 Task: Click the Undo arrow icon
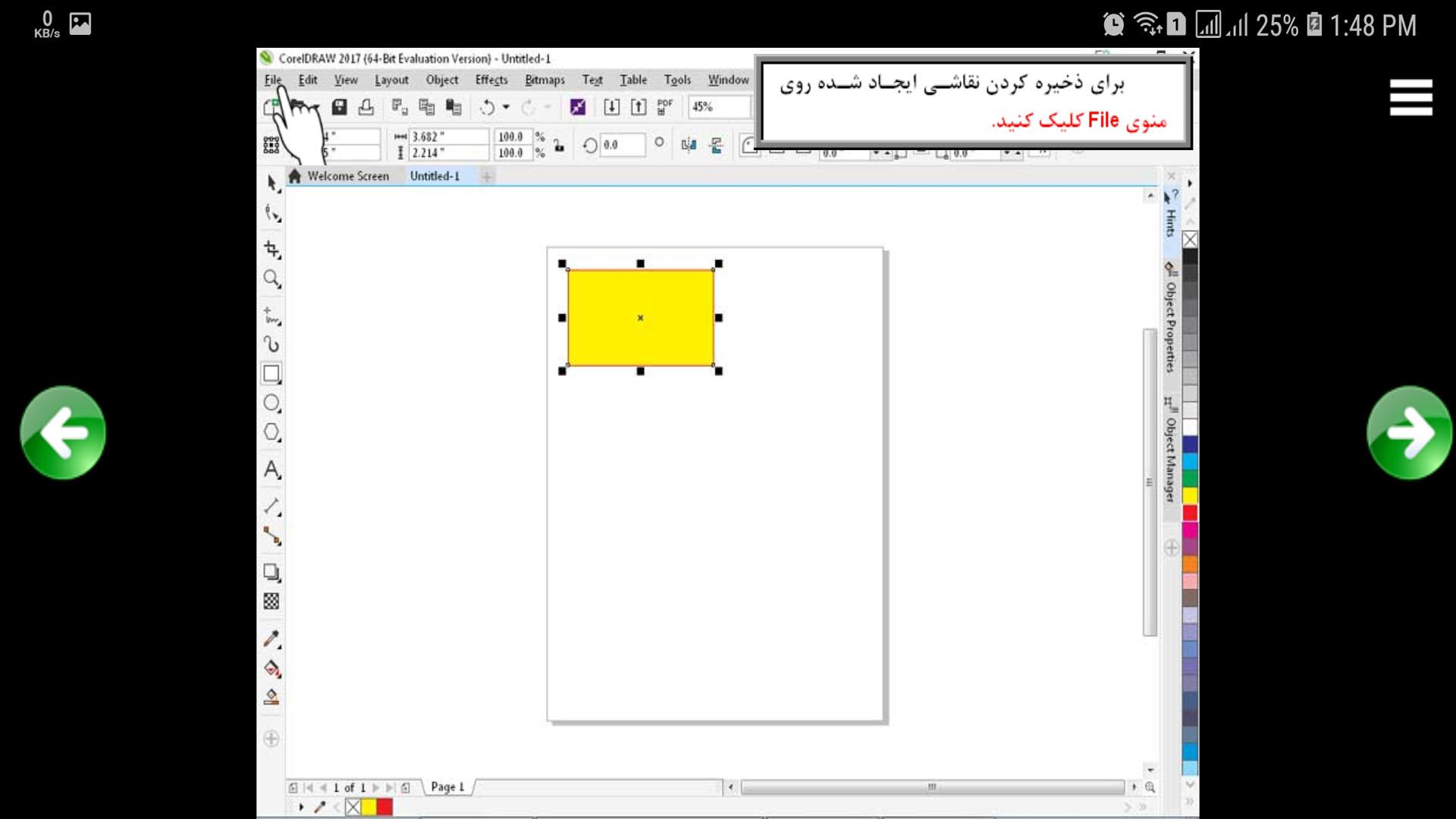pos(487,108)
